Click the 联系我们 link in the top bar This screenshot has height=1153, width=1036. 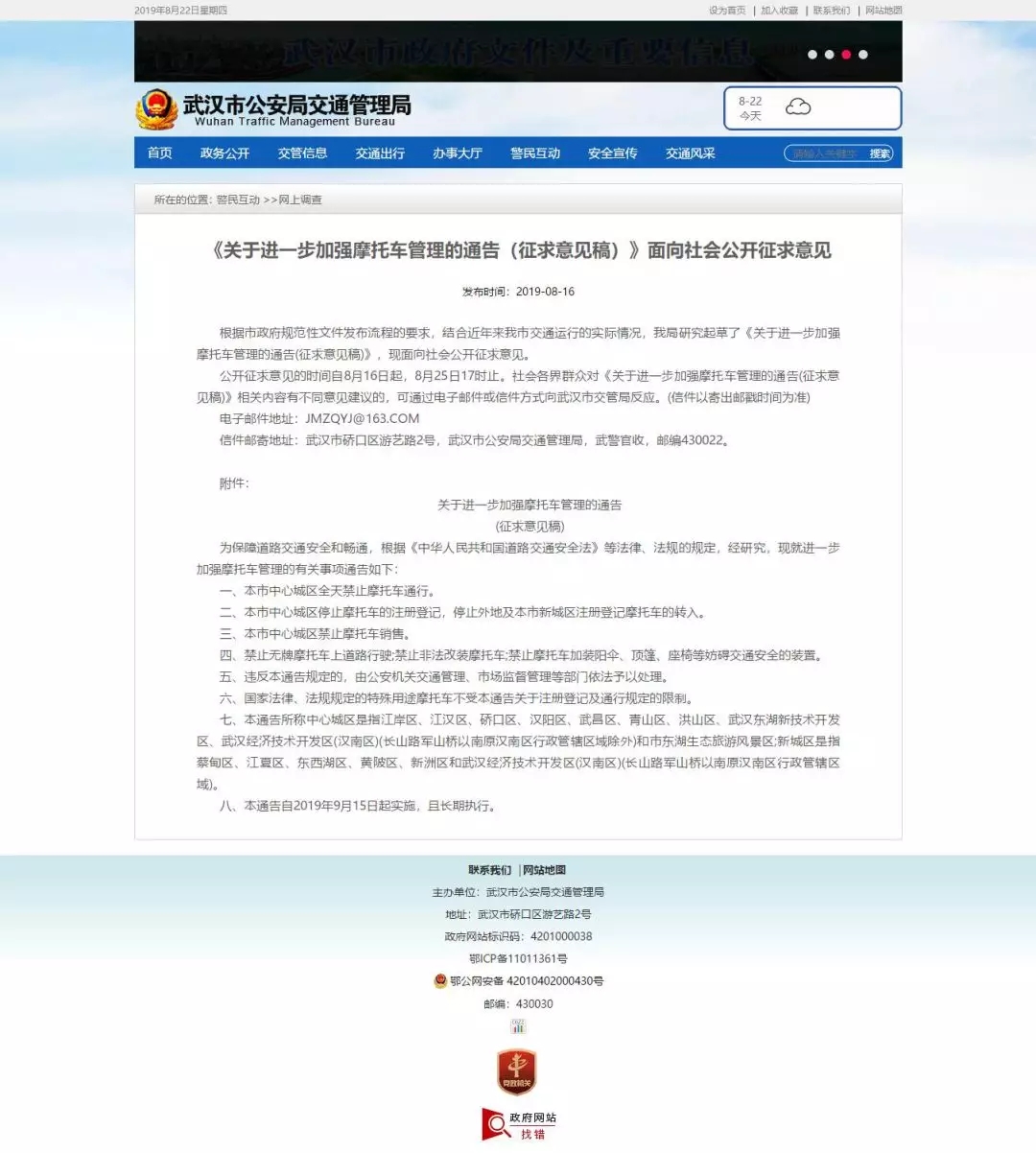(832, 11)
